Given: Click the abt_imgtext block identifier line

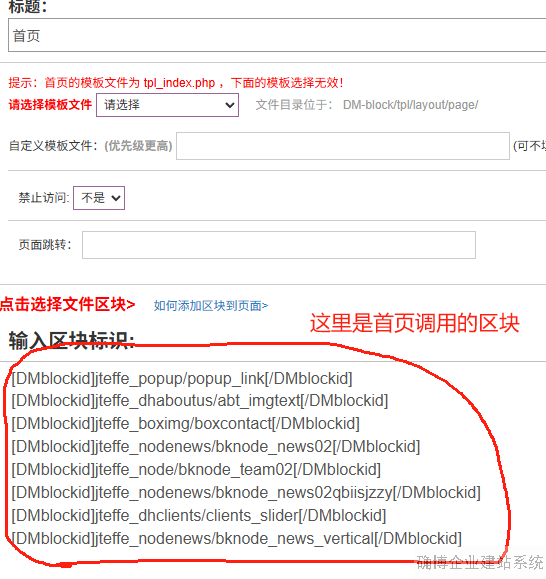Looking at the screenshot, I should tap(200, 401).
